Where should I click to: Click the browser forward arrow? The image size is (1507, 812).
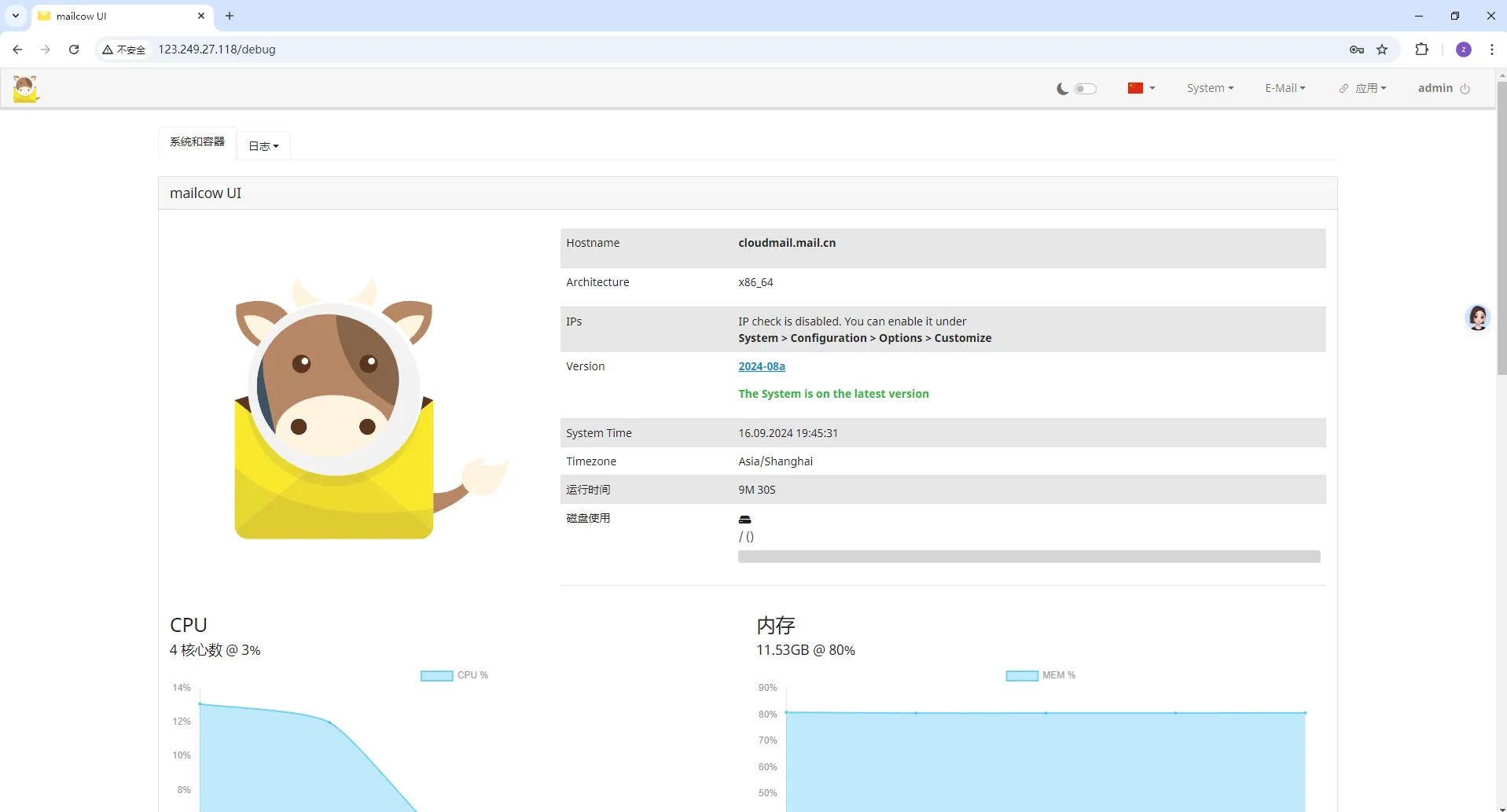[46, 50]
